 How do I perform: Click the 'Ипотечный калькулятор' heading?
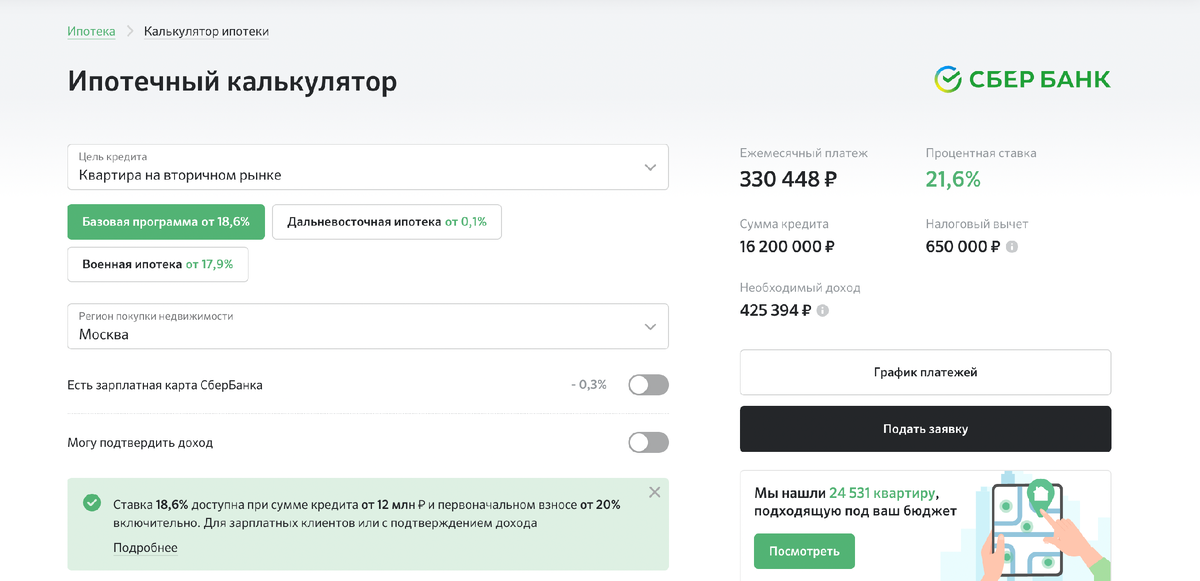[232, 82]
